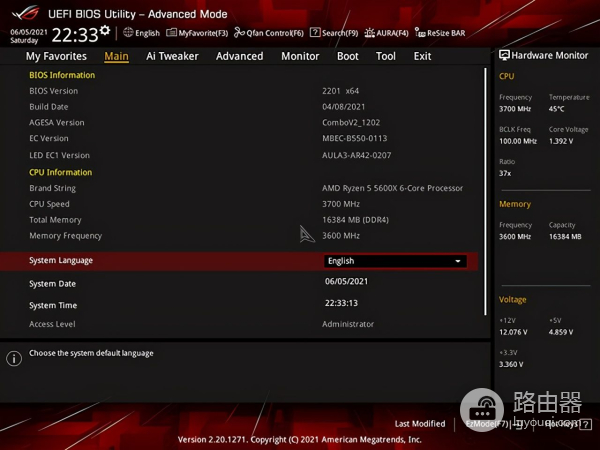Switch to the Ai Tweaker tab
The height and width of the screenshot is (450, 600).
pyautogui.click(x=172, y=56)
